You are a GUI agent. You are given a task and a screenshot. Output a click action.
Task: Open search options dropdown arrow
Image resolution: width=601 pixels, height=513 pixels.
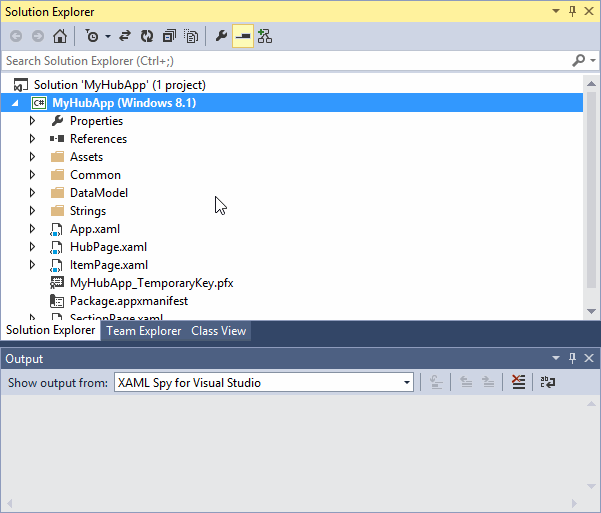[x=593, y=61]
